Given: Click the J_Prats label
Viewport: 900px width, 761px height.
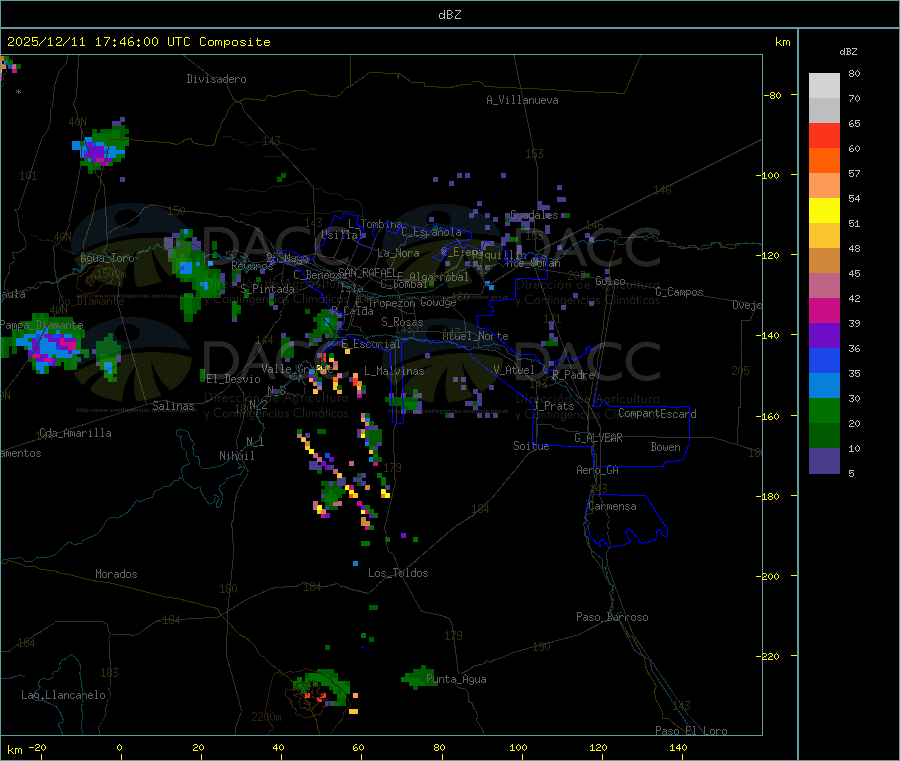Looking at the screenshot, I should click(554, 406).
